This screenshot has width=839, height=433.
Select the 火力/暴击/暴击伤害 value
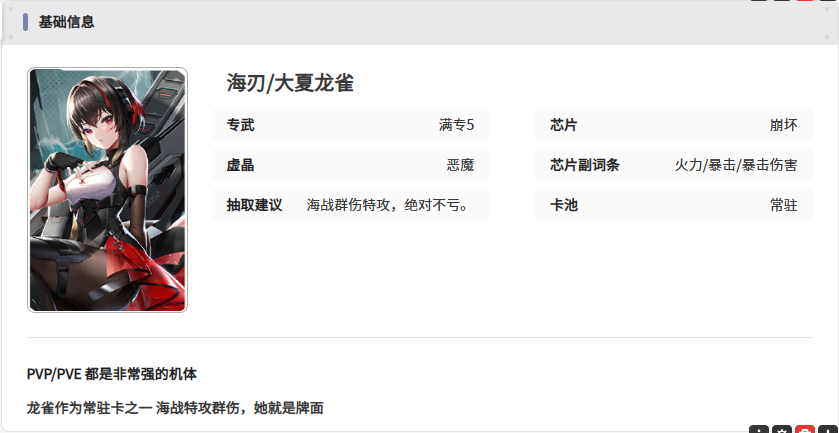(736, 165)
